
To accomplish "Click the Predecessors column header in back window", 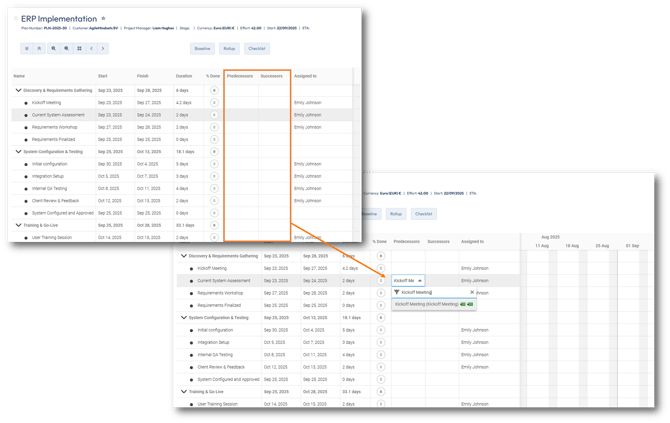I will 240,75.
